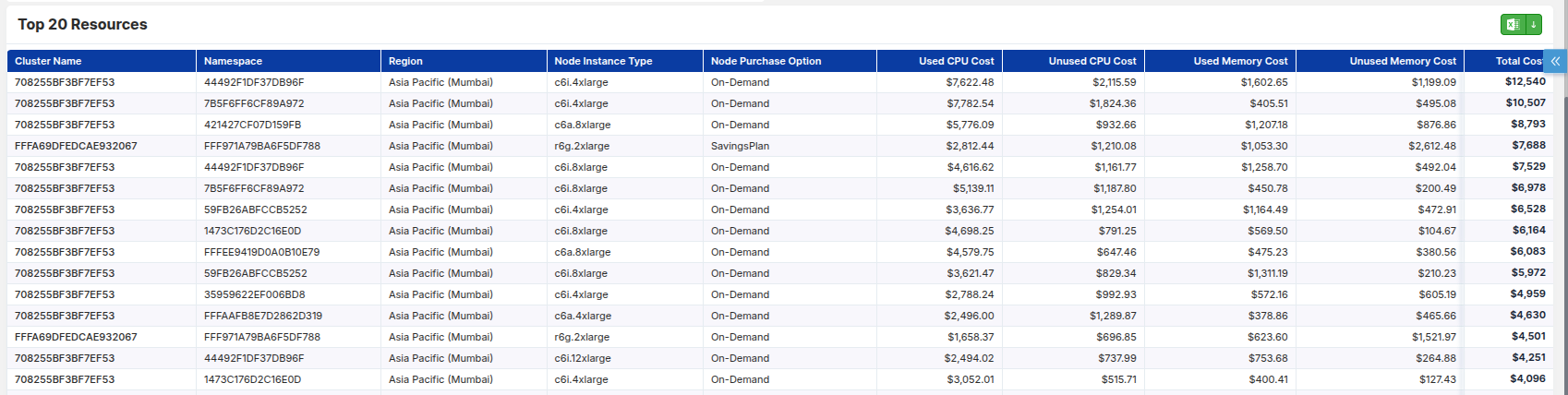This screenshot has height=395, width=1568.
Task: Click the Top 20 Resources title
Action: click(82, 25)
